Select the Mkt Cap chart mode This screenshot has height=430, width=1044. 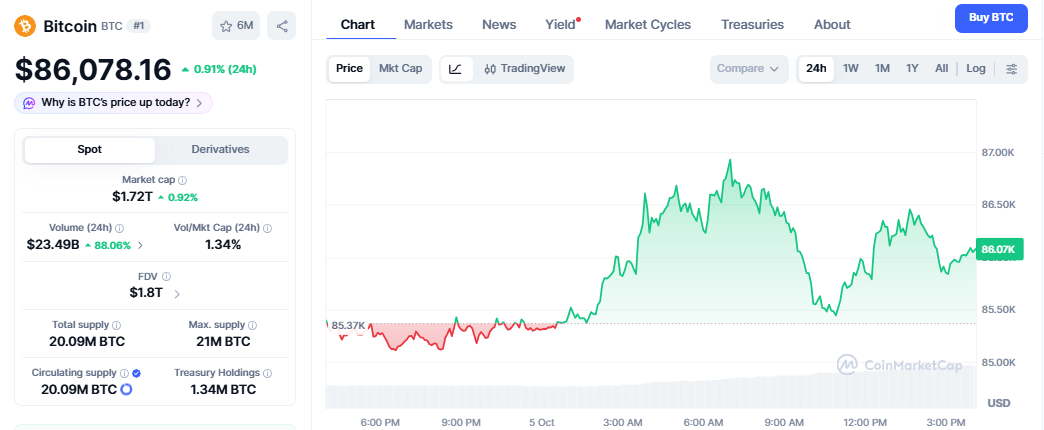coord(400,69)
